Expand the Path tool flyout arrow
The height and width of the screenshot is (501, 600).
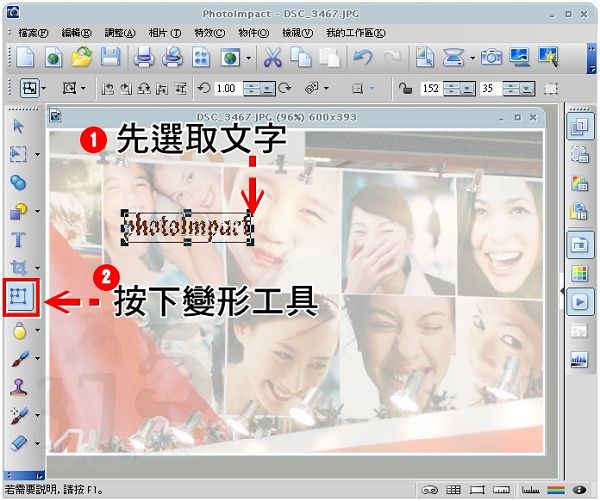[38, 211]
